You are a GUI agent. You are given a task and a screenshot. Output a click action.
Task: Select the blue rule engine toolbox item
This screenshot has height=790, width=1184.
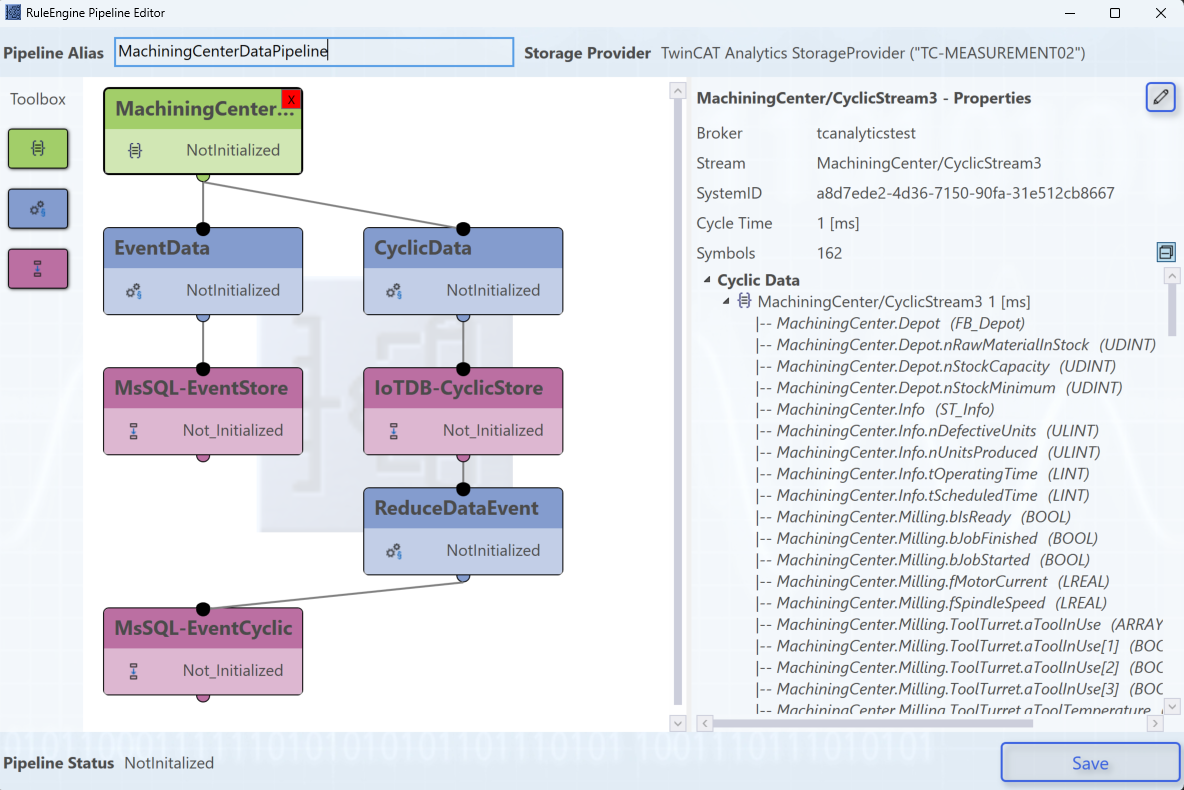(x=38, y=208)
